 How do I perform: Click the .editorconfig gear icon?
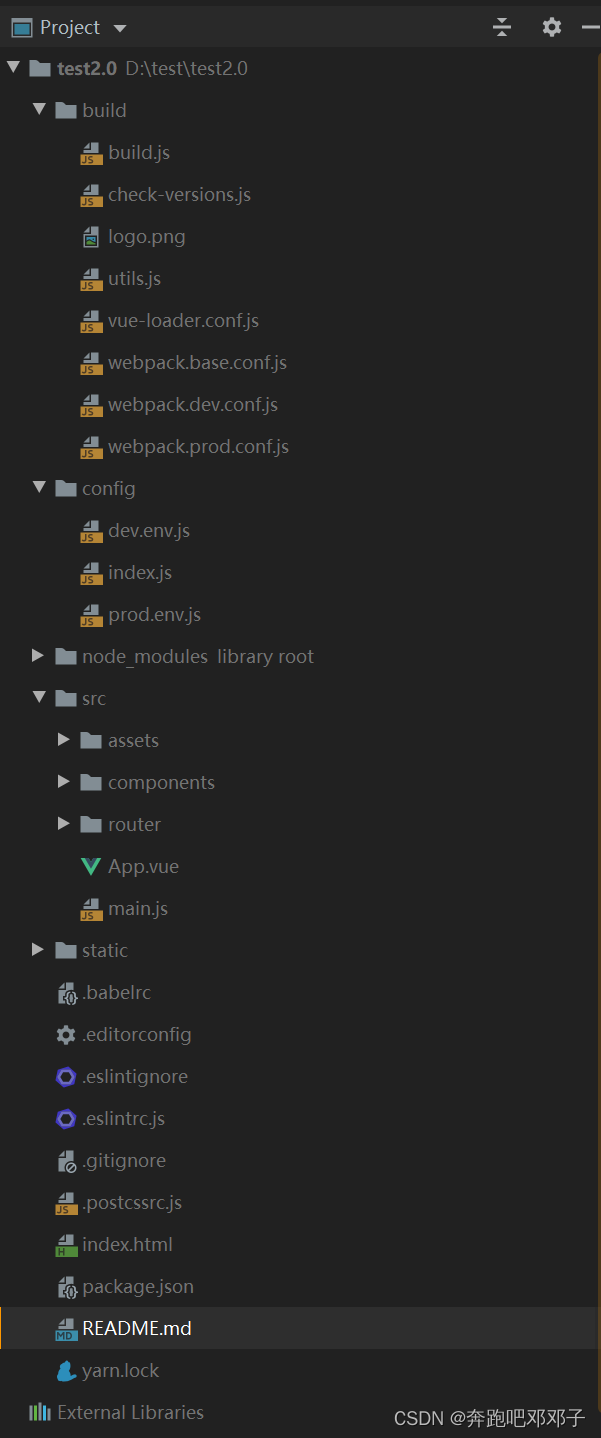[x=66, y=1035]
